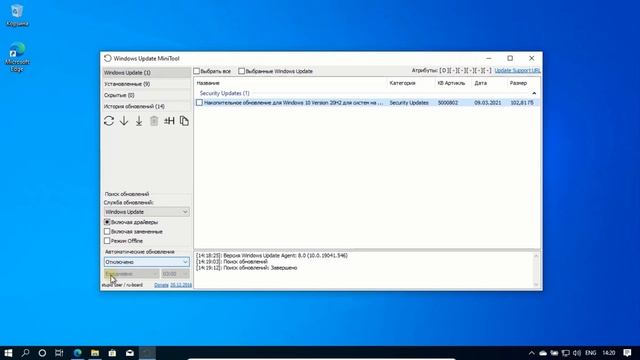Screen dimensions: 640x360
Task: Click the log panel vertical scrollbar
Action: click(x=536, y=270)
